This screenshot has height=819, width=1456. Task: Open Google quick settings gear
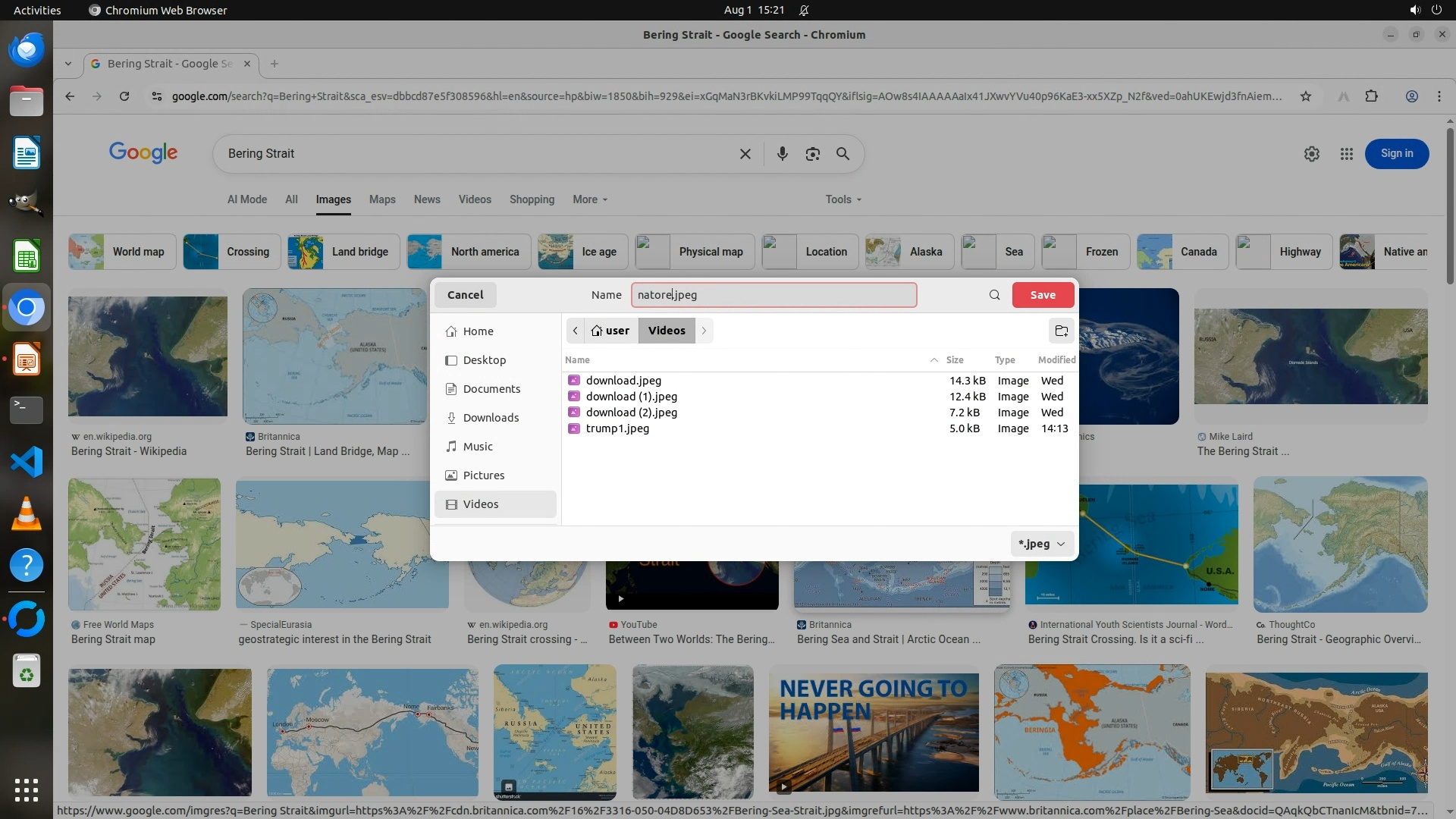coord(1311,154)
